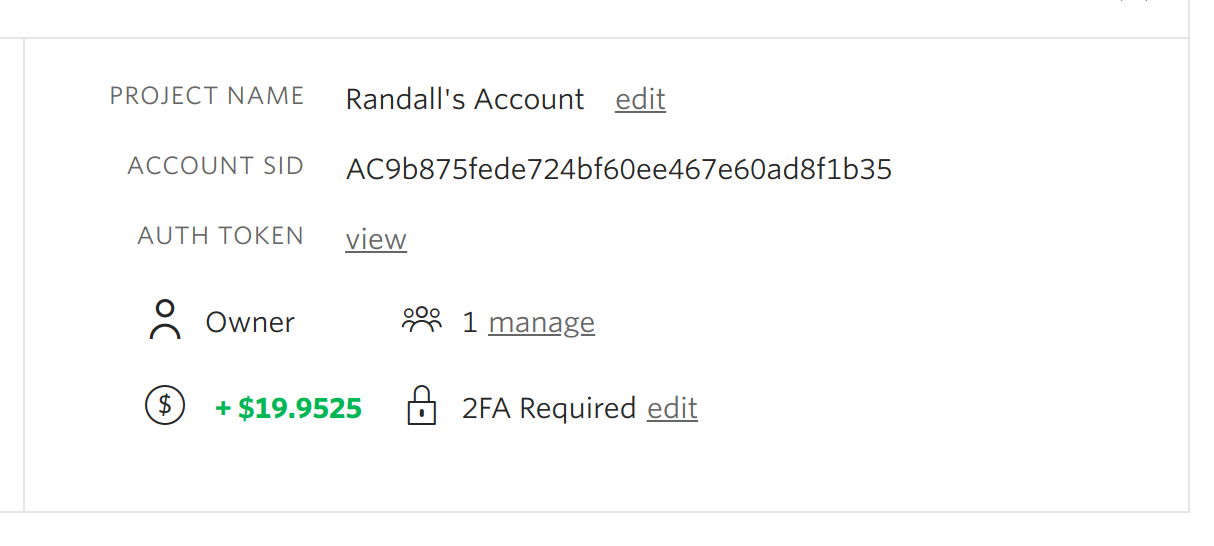Viewport: 1214px width, 546px height.
Task: Open manage link for team members
Action: pyautogui.click(x=541, y=322)
